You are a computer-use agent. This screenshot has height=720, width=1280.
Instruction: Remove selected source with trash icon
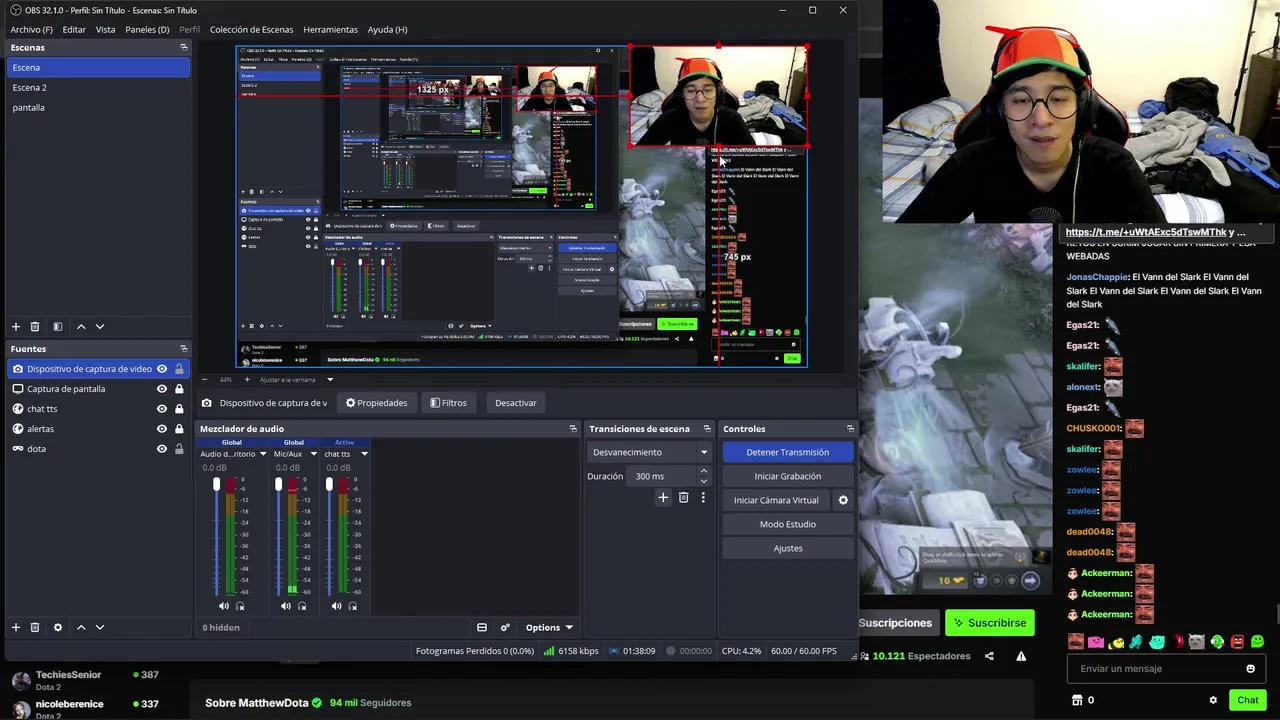(35, 627)
